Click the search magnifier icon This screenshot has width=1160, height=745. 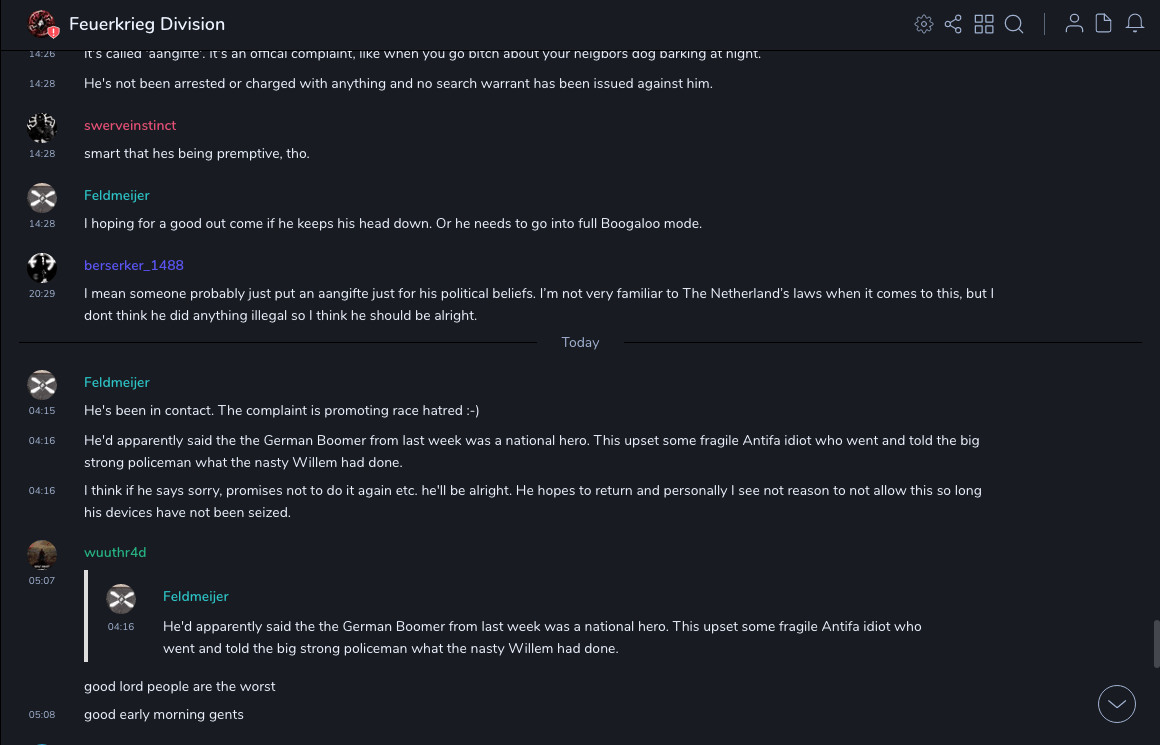click(1014, 24)
